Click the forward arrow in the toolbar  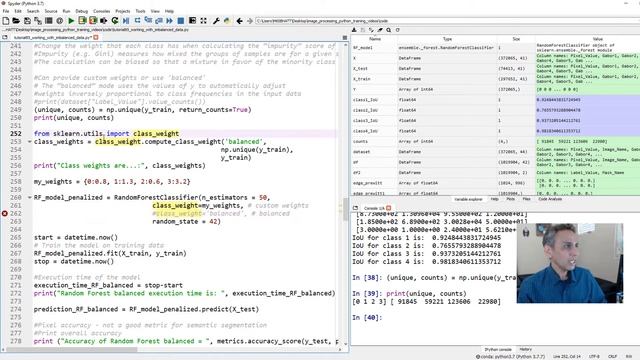click(250, 20)
